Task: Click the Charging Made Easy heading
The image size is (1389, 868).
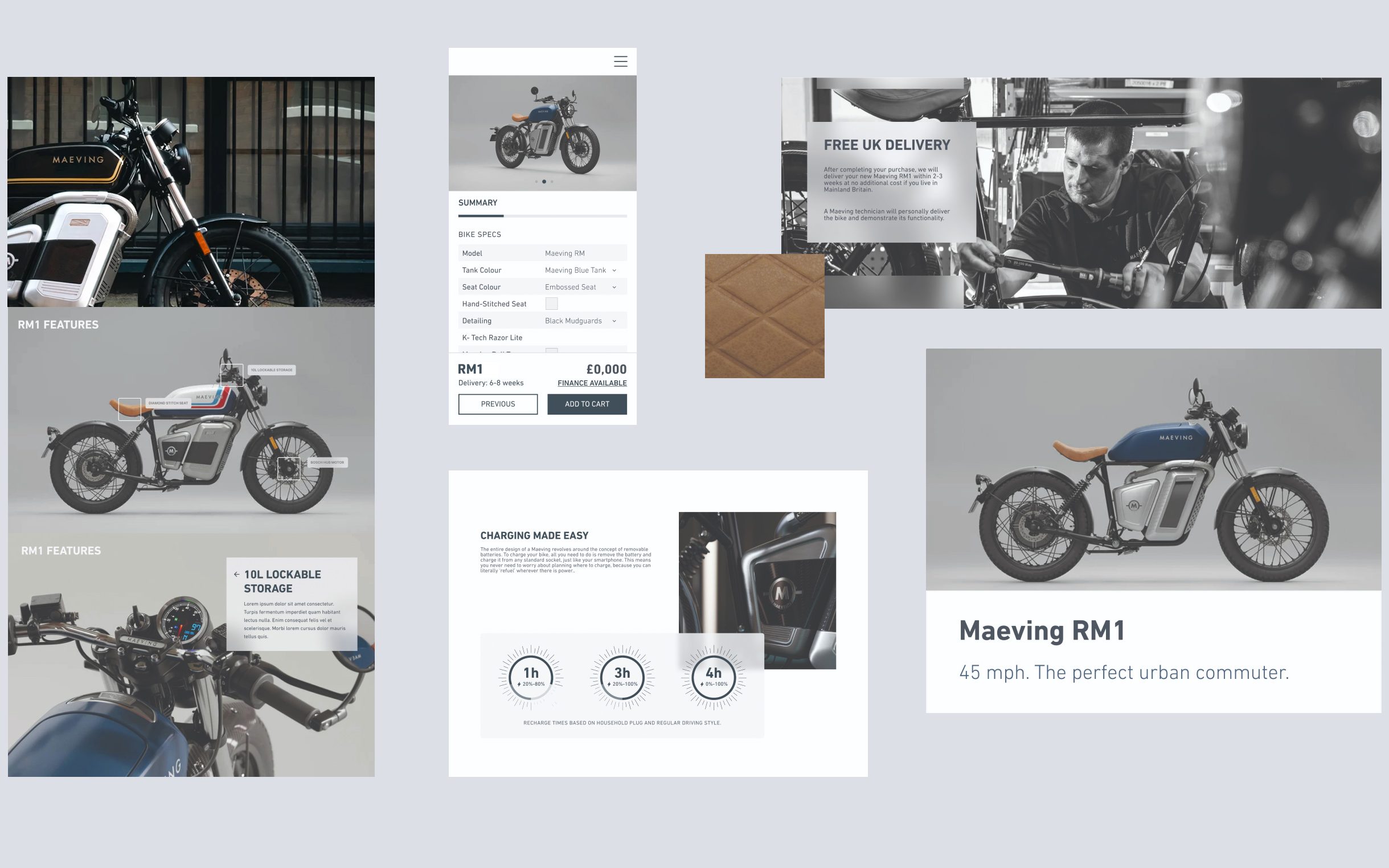Action: (x=534, y=535)
